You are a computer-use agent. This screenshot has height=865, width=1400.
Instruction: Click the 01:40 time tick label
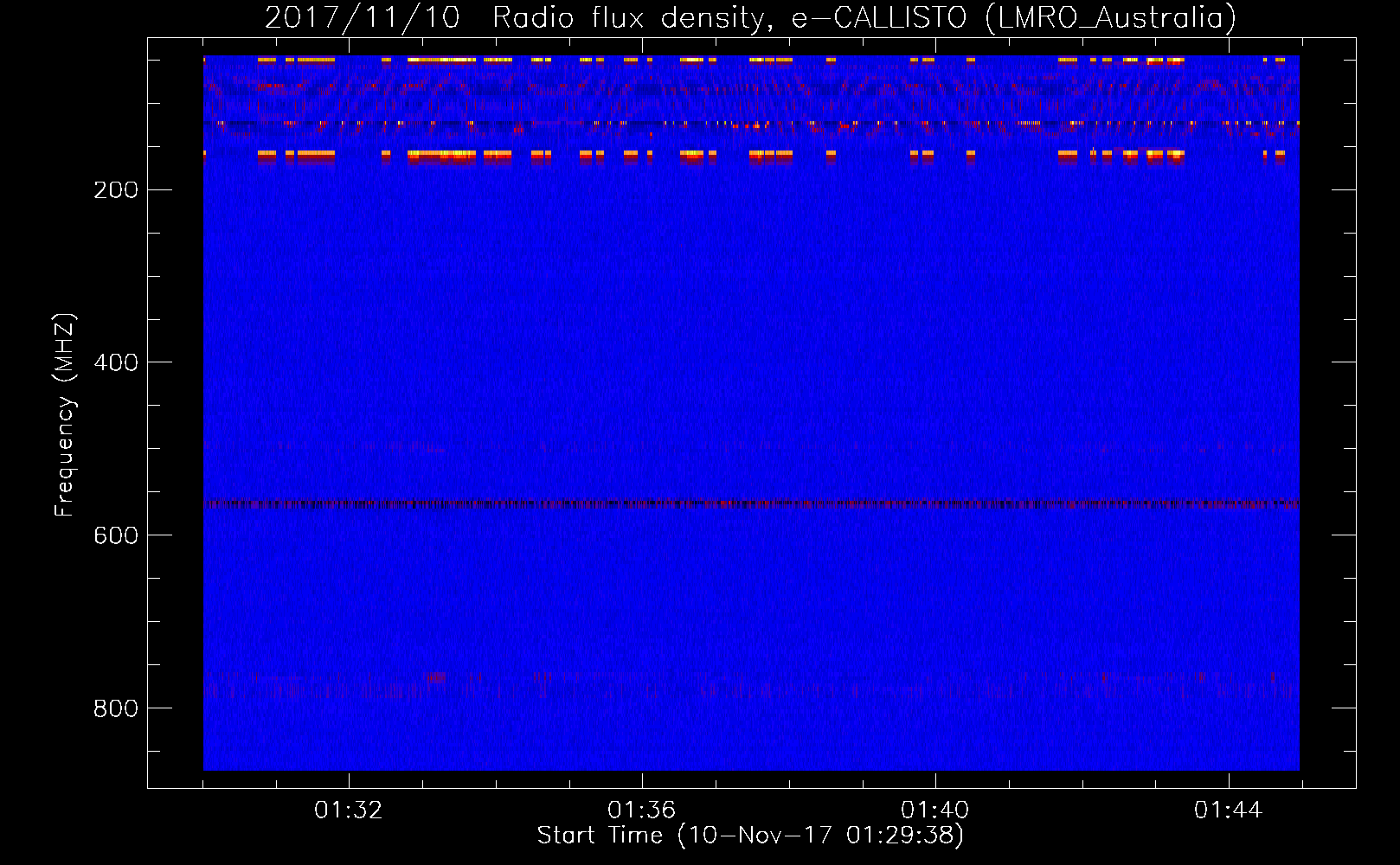tap(935, 811)
